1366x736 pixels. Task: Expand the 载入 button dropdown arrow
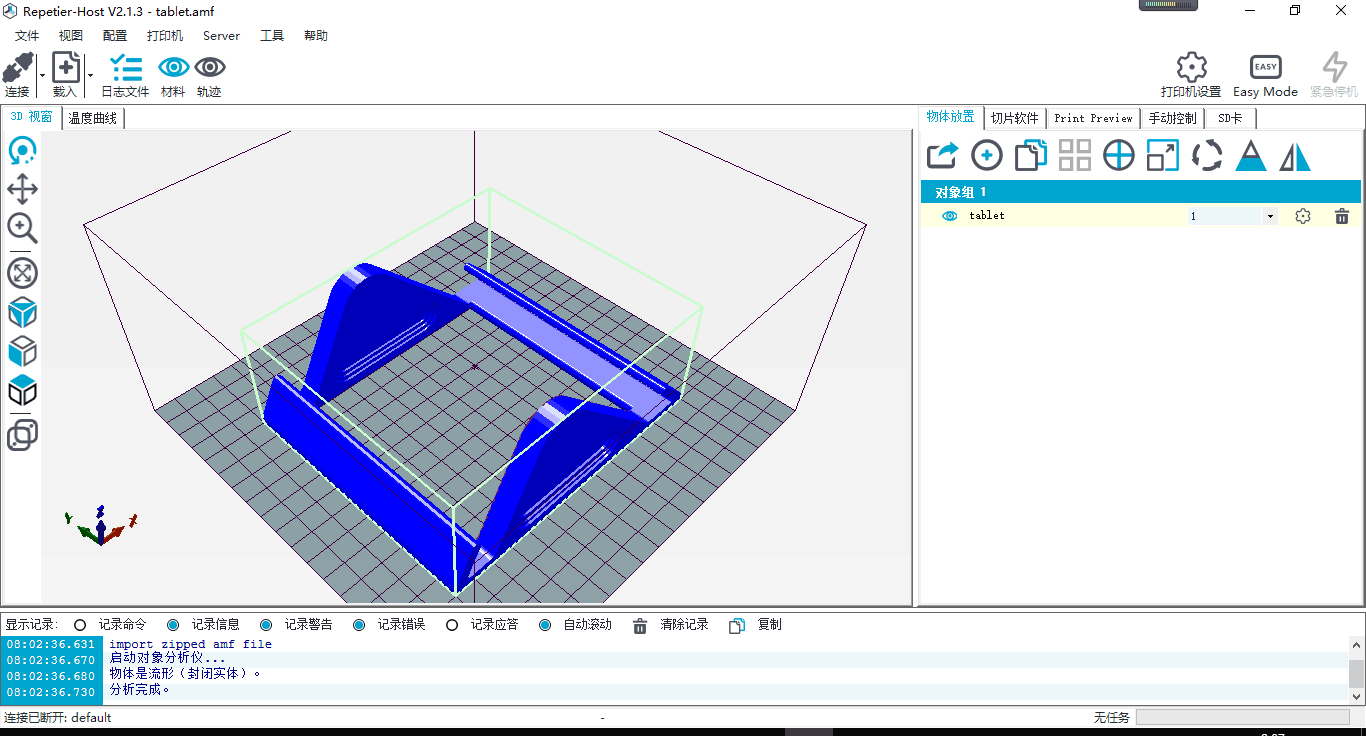coord(90,75)
